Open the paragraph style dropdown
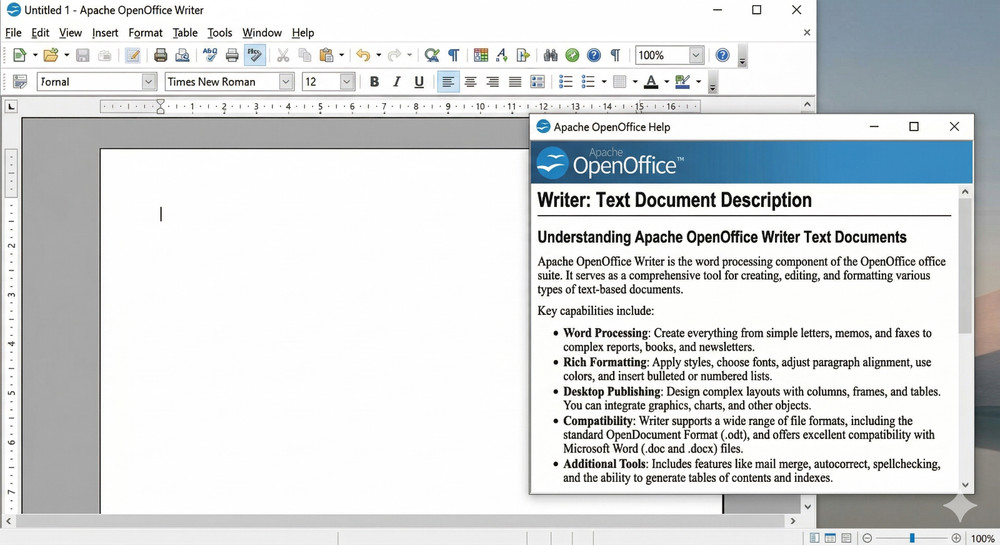The height and width of the screenshot is (545, 1000). (149, 82)
